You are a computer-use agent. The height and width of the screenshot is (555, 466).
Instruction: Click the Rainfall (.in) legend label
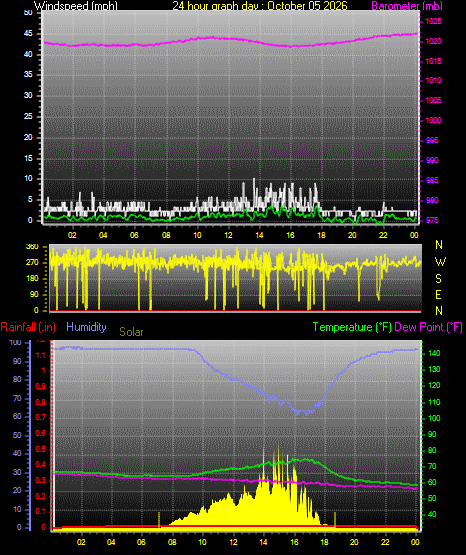[28, 327]
